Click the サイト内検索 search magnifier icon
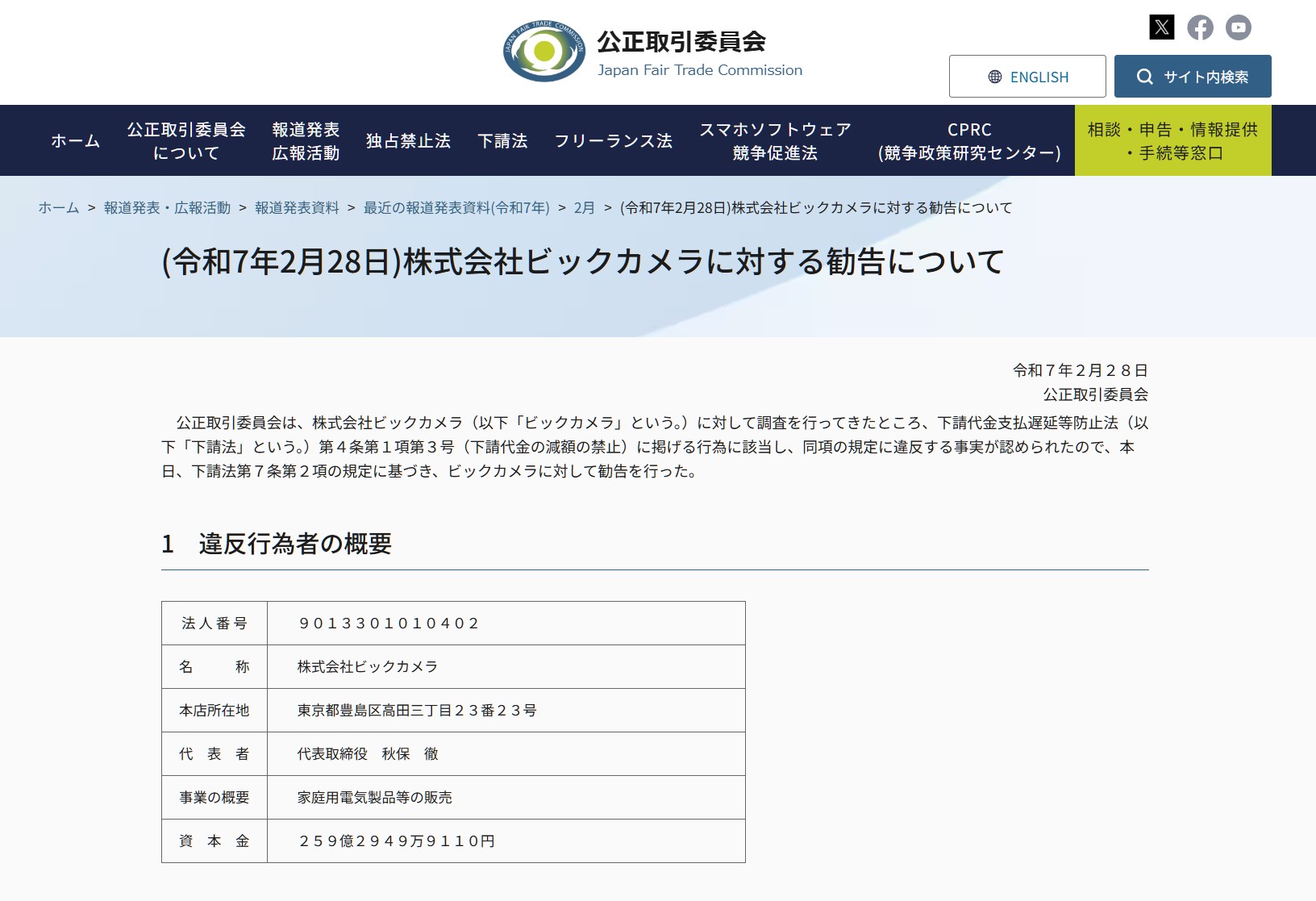1316x901 pixels. coord(1143,77)
